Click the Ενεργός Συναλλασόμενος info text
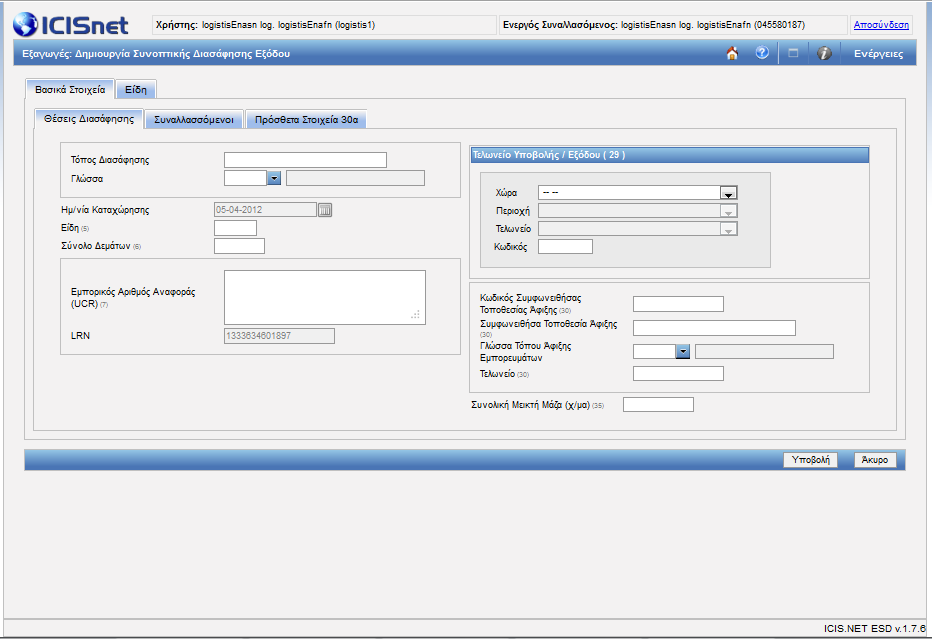This screenshot has height=639, width=932. (x=654, y=25)
